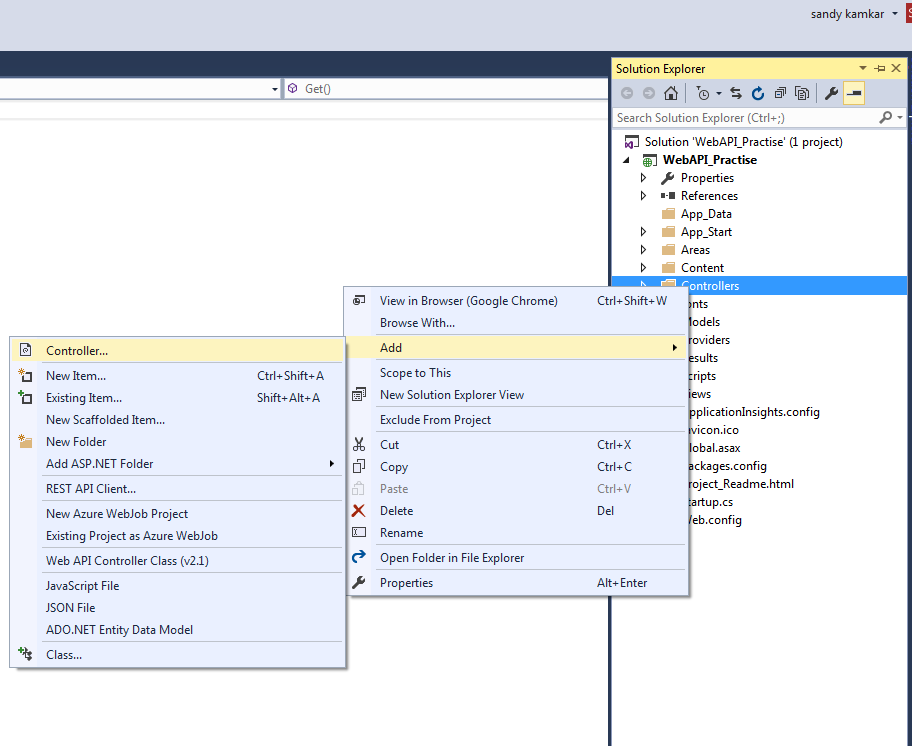Screen dimensions: 912x746
Task: Choose ADO.NET Entity Data Model
Action: pos(177,630)
